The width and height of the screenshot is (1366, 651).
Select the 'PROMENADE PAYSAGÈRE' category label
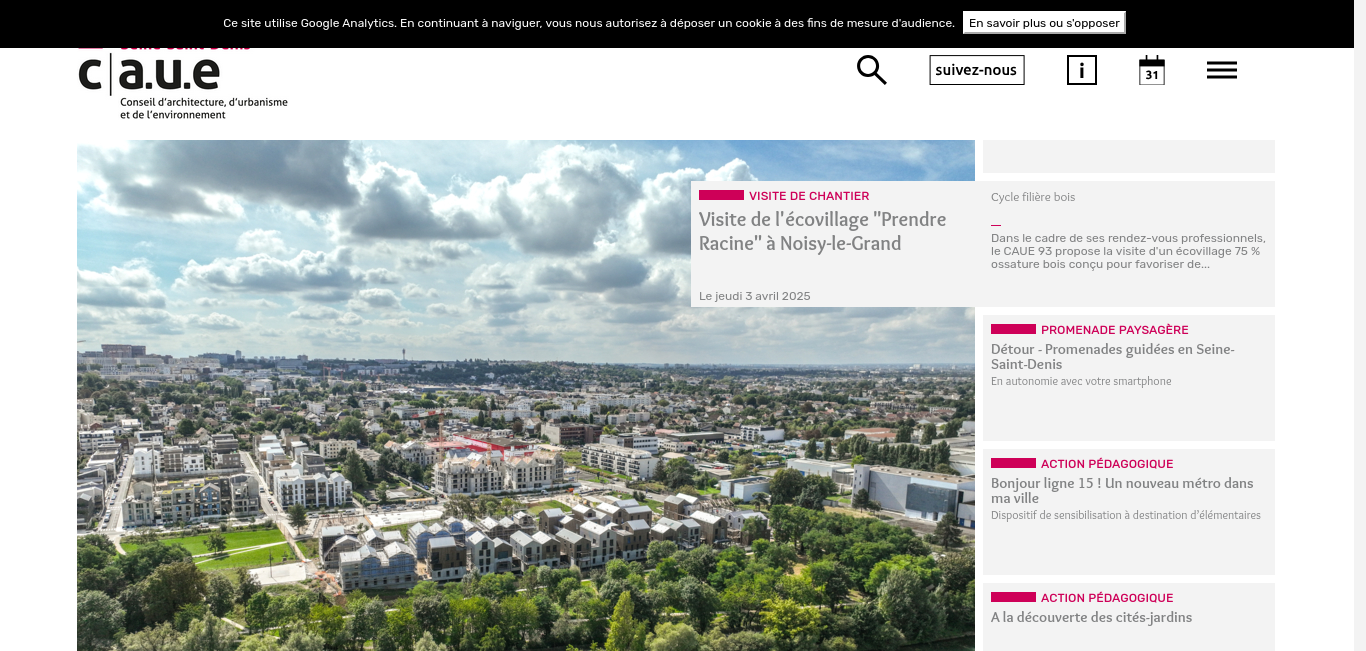point(1114,330)
